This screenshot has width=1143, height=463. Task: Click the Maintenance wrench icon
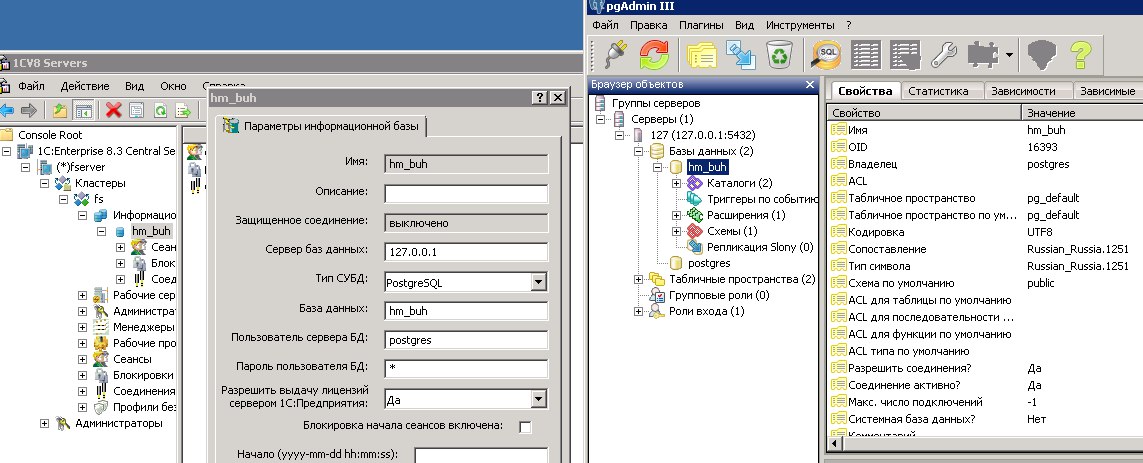[944, 55]
